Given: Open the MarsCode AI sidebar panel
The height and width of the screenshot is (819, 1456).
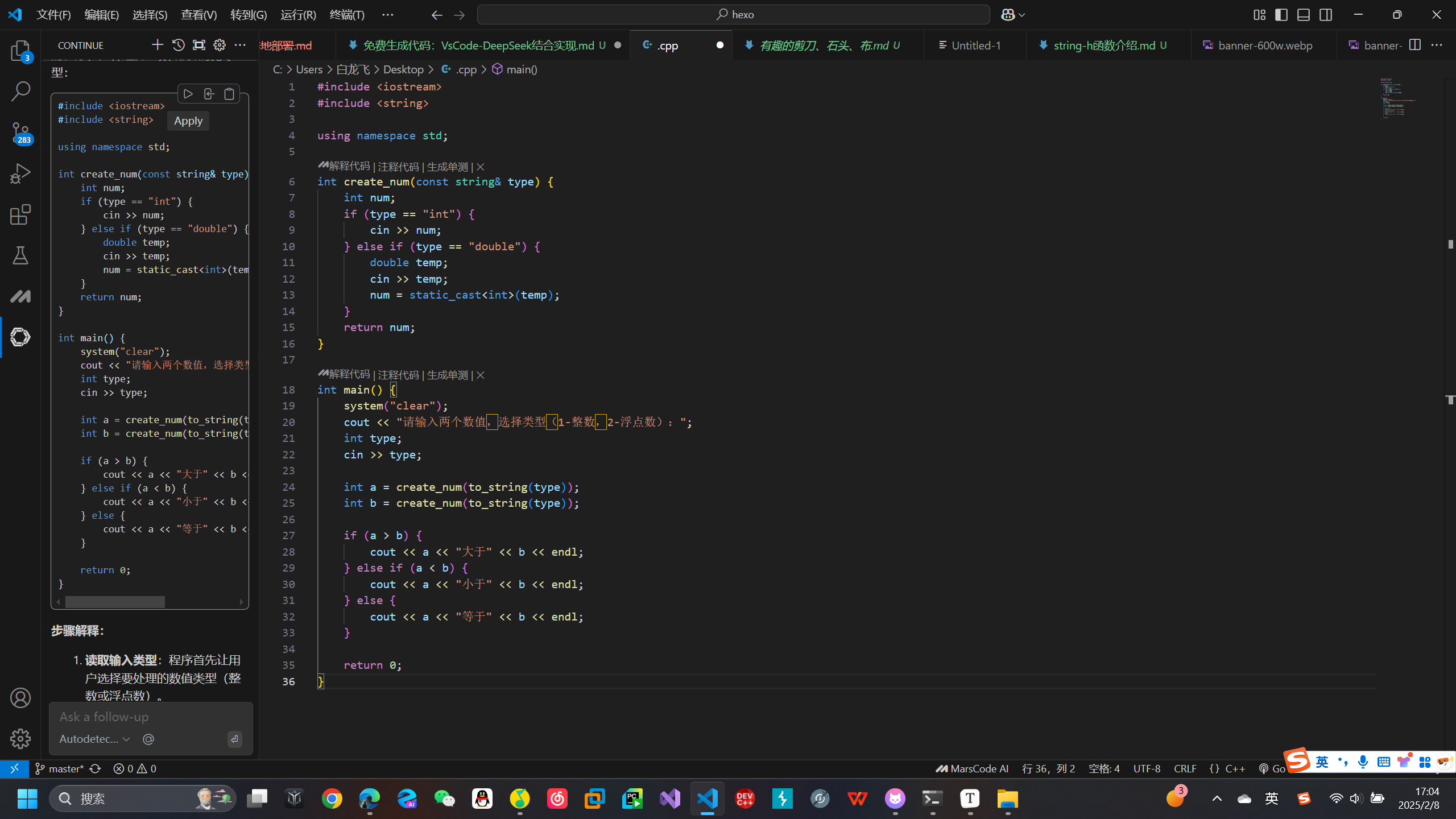Looking at the screenshot, I should [x=20, y=296].
